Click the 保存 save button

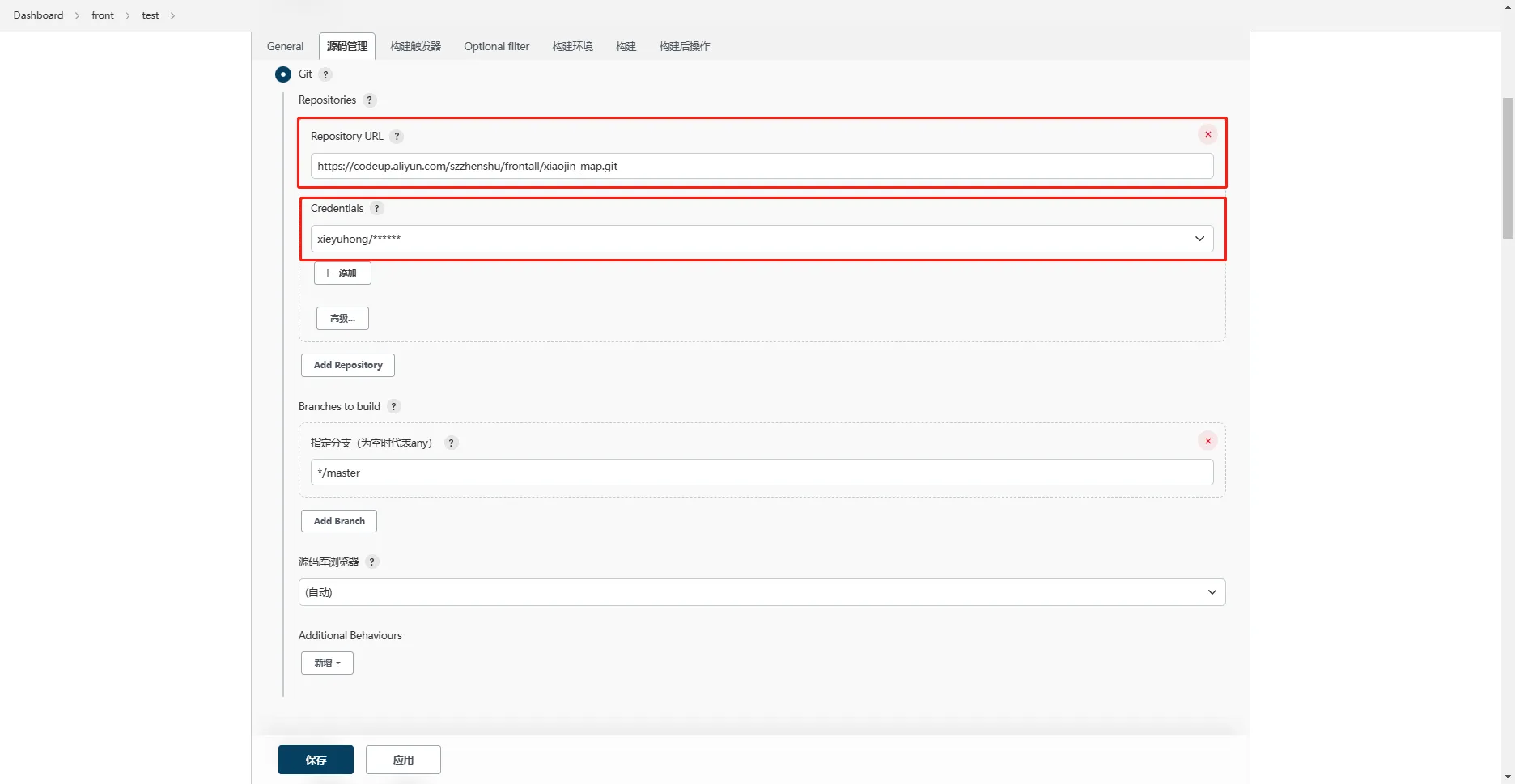pyautogui.click(x=316, y=760)
